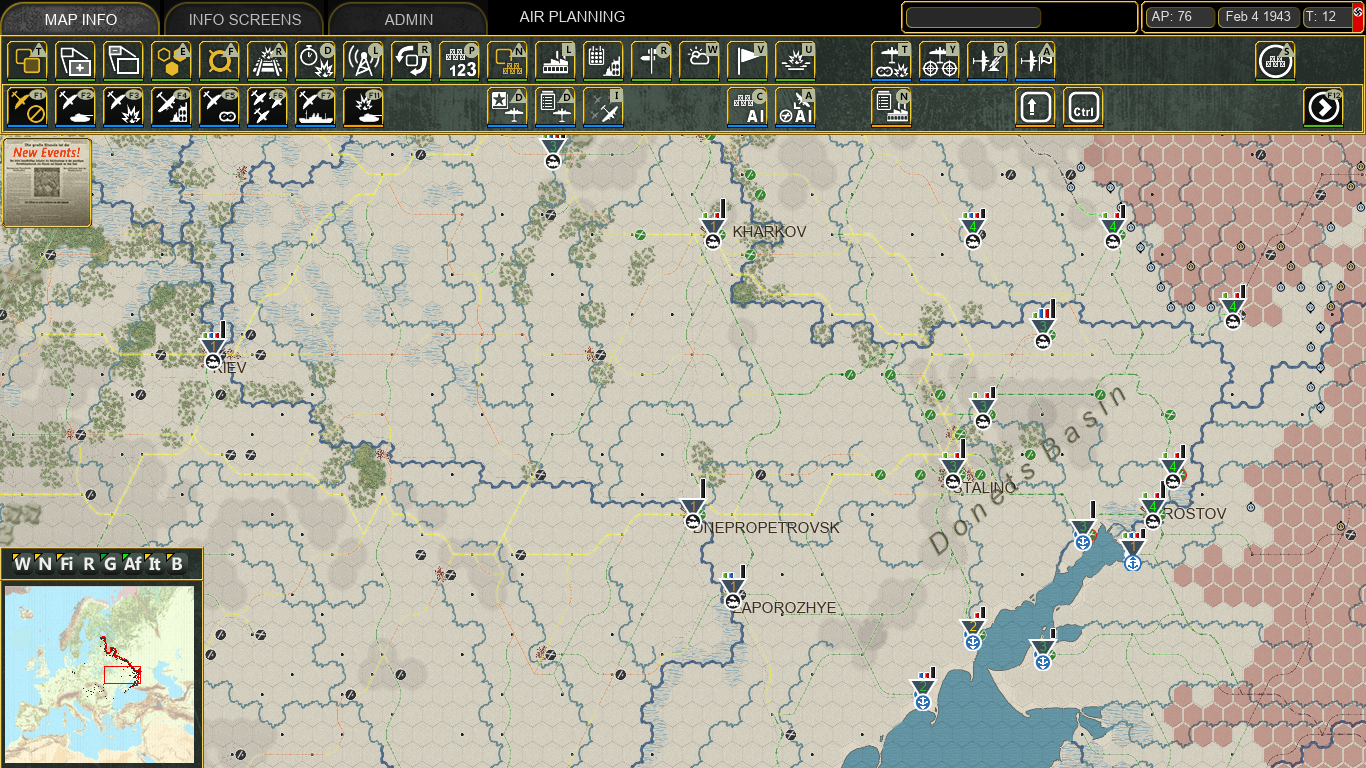Click the ground explosion icon (U)
This screenshot has height=768, width=1366.
(795, 61)
